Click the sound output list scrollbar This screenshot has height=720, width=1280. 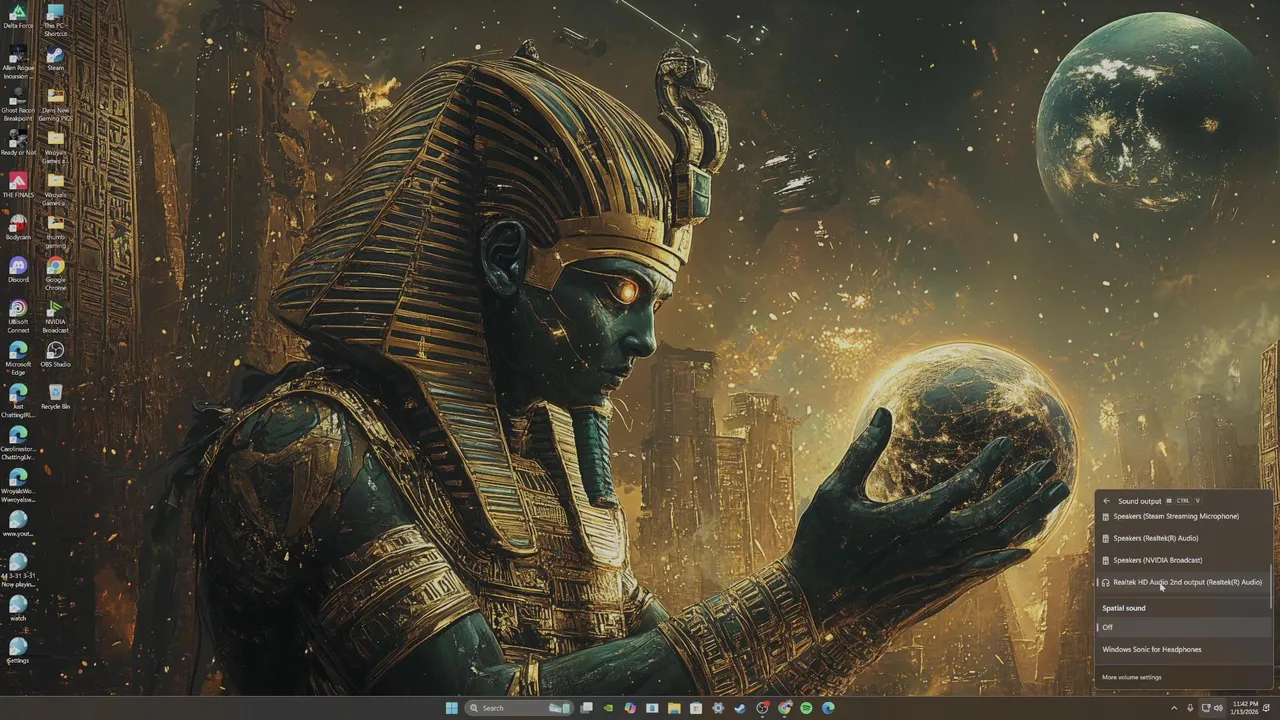coord(1272,585)
